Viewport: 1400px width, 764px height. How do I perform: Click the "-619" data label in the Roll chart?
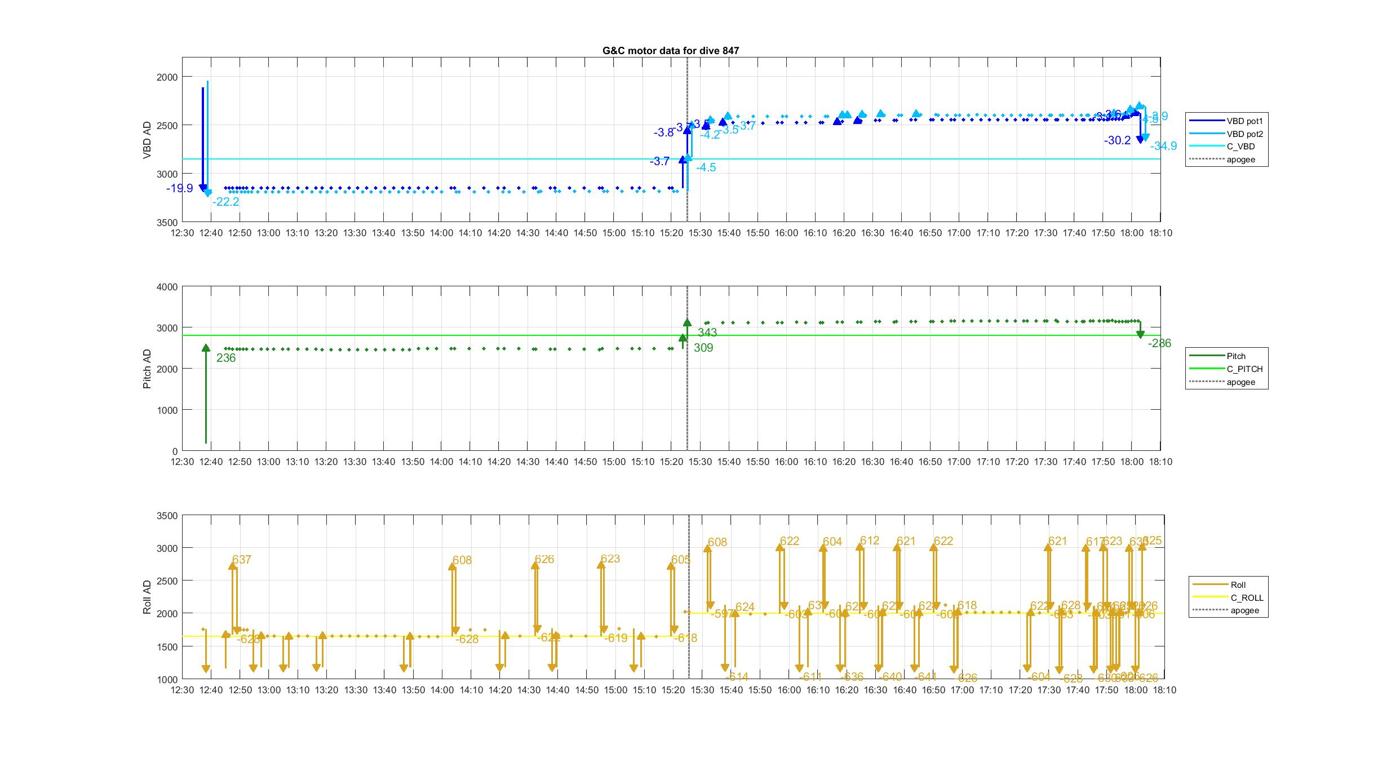pyautogui.click(x=616, y=638)
